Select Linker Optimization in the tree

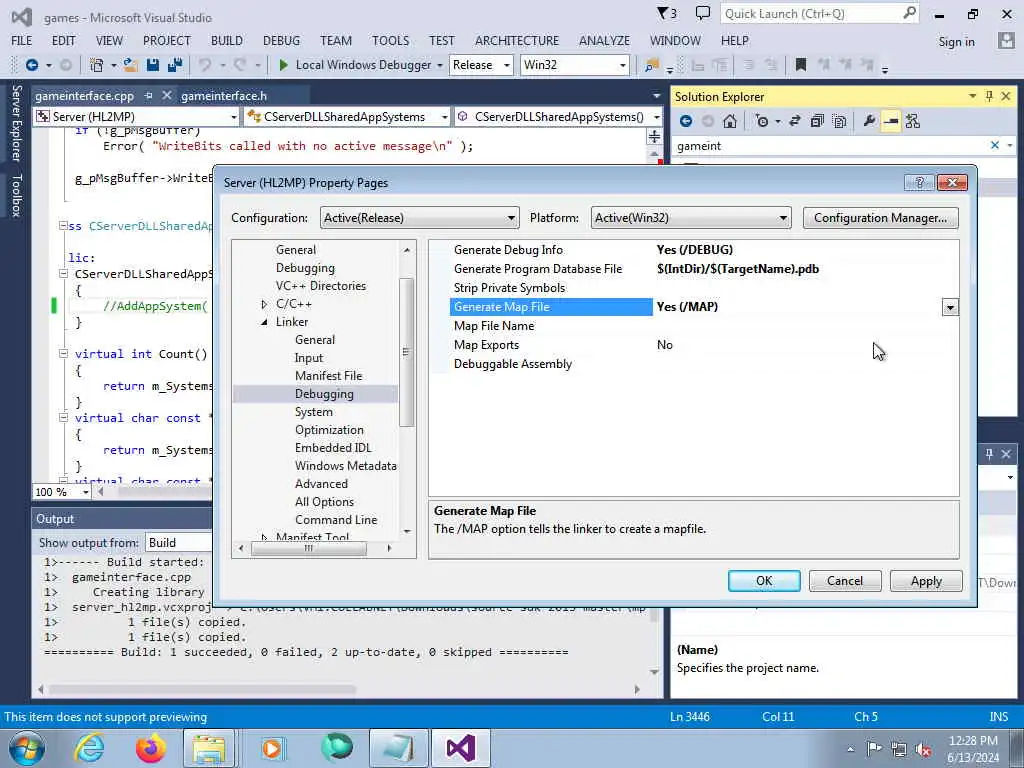click(x=329, y=430)
